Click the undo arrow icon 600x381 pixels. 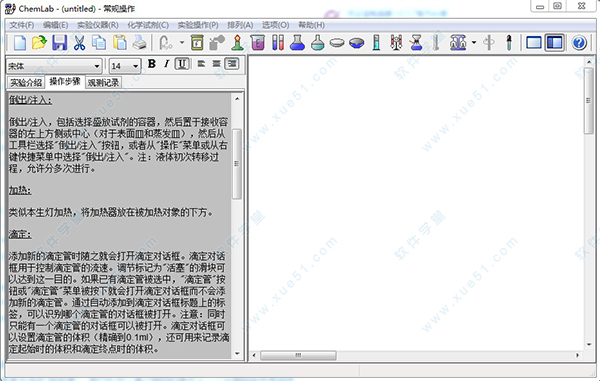point(166,42)
